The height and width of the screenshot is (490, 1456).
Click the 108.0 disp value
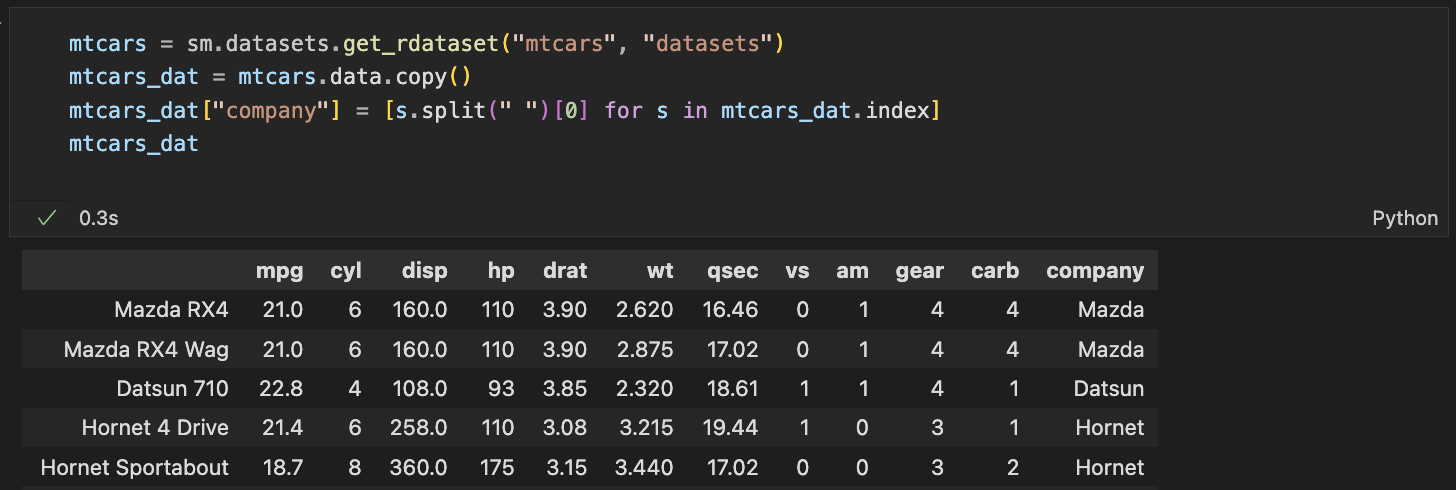point(418,389)
